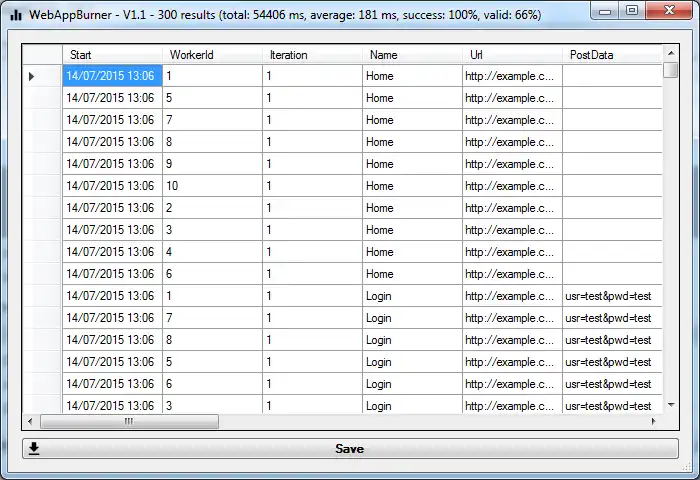Viewport: 700px width, 480px height.
Task: Select WorkerId cell 10
Action: (212, 186)
